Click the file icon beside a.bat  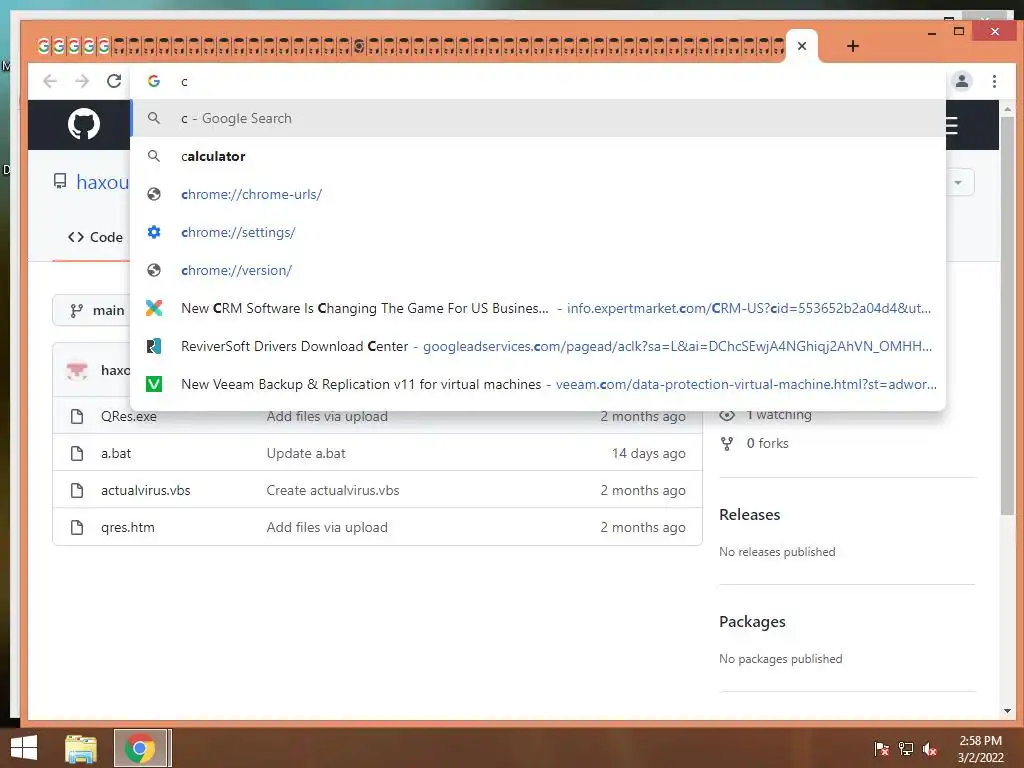[x=76, y=453]
